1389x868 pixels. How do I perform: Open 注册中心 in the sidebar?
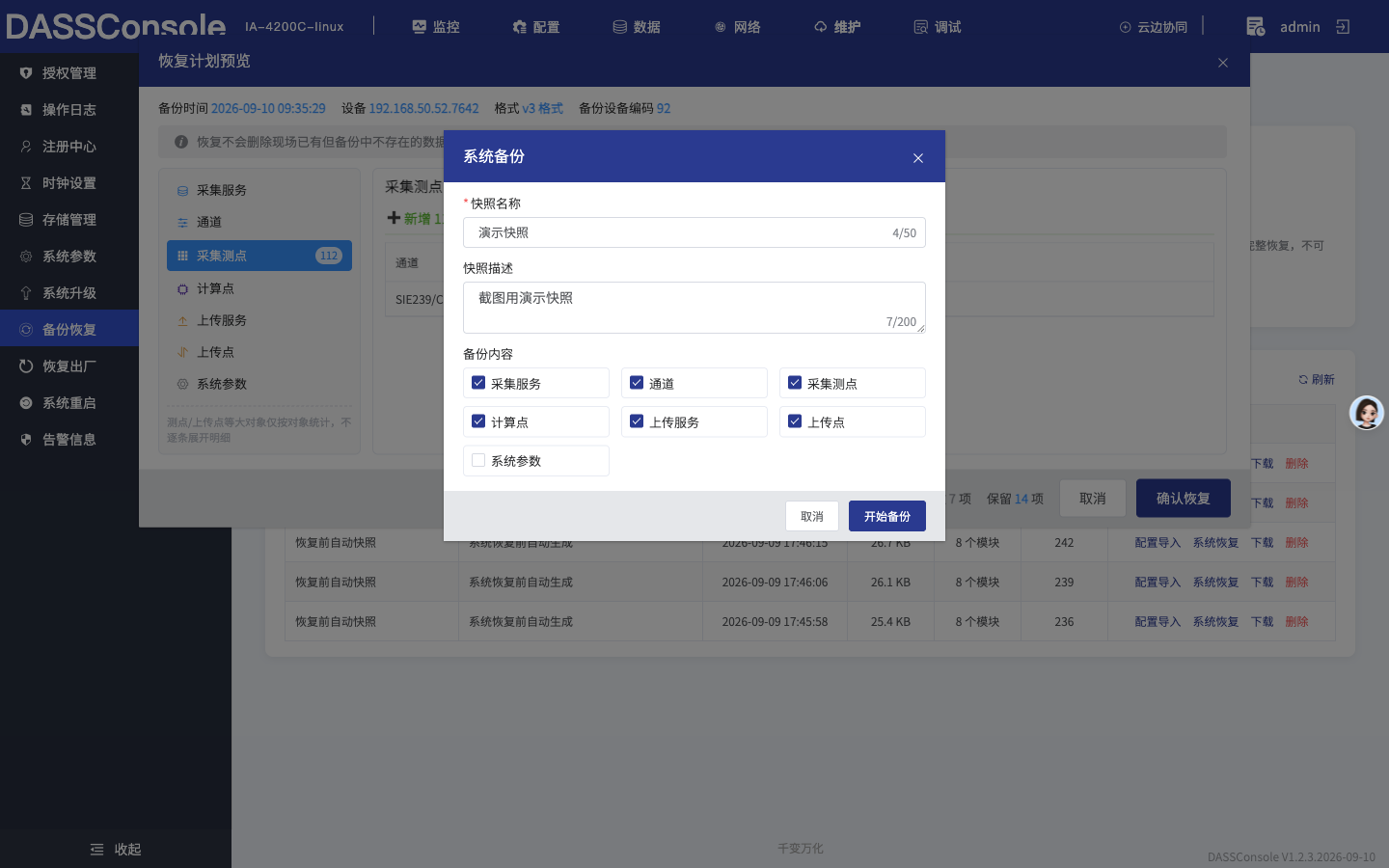pyautogui.click(x=69, y=147)
